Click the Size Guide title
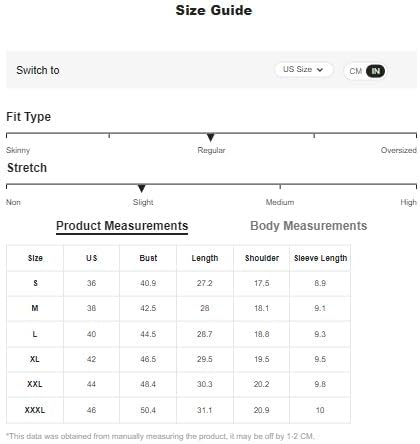Viewport: 420px width, 444px height. pos(214,10)
